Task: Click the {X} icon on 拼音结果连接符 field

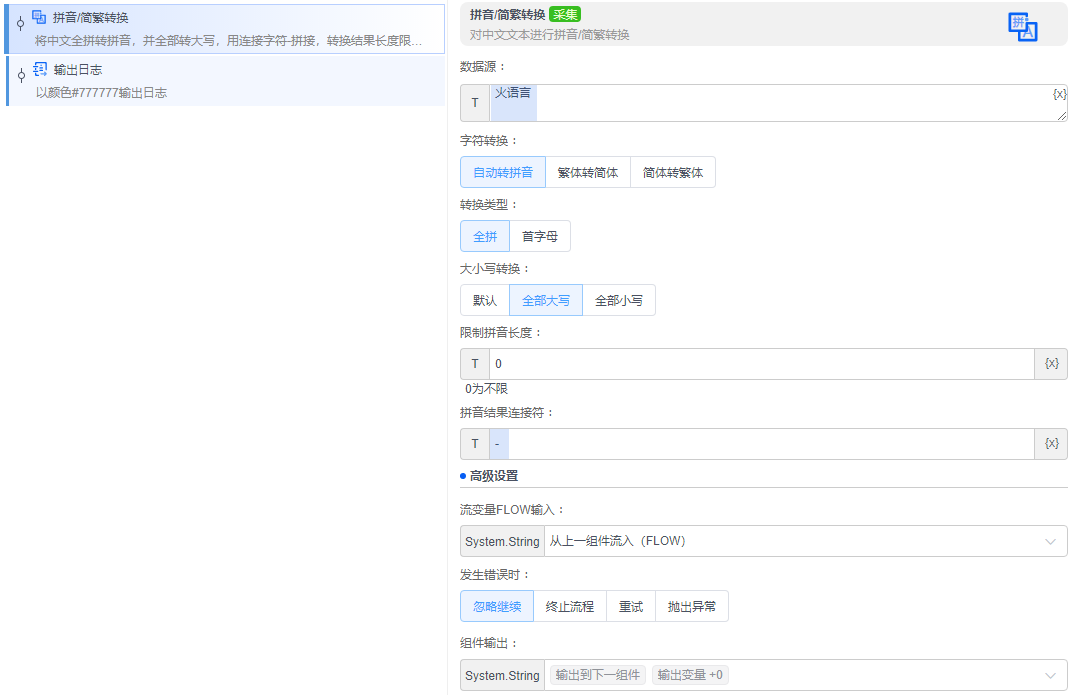Action: 1051,443
